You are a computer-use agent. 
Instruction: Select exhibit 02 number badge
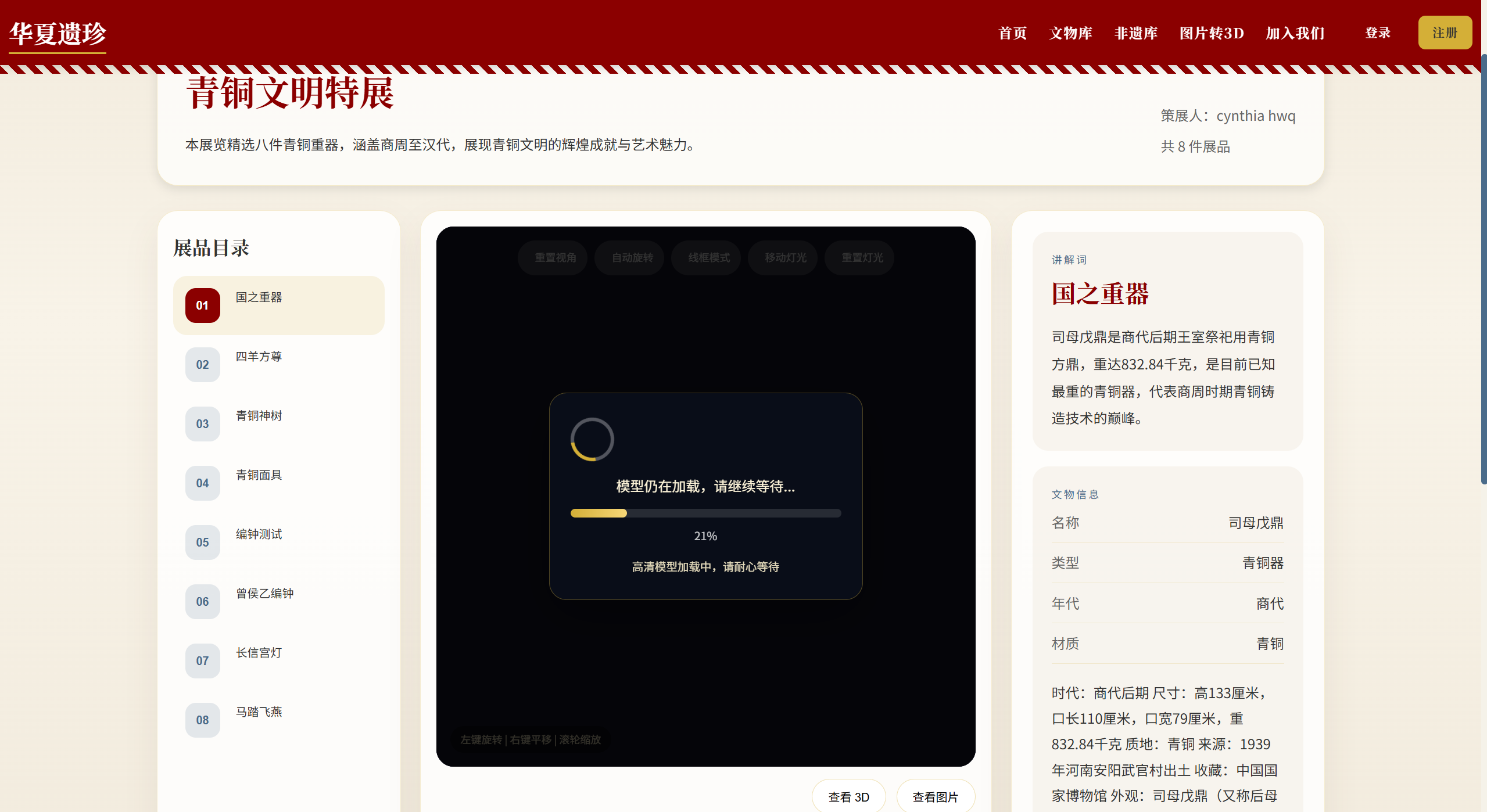(x=202, y=365)
